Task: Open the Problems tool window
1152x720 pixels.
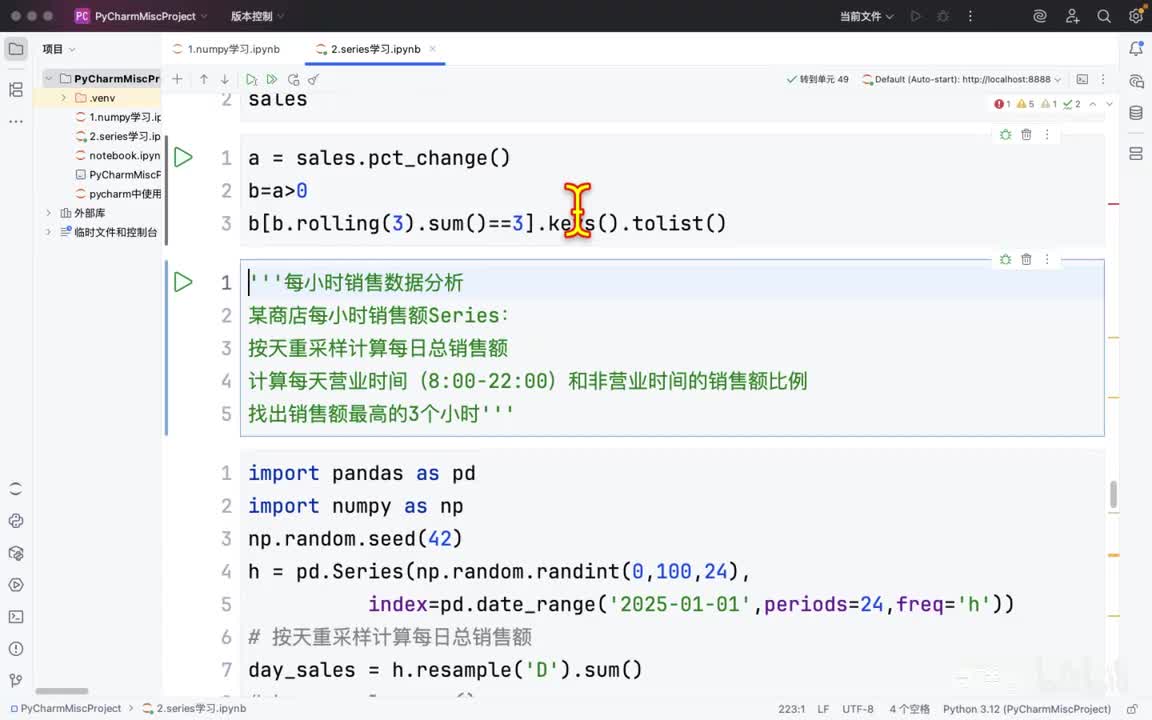Action: (15, 649)
